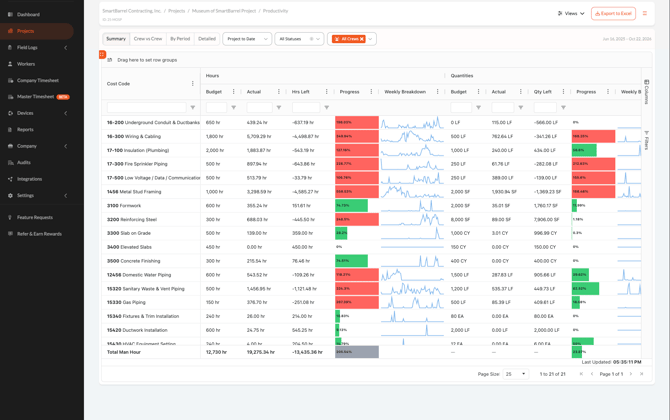Open the Filters side panel

pos(646,140)
